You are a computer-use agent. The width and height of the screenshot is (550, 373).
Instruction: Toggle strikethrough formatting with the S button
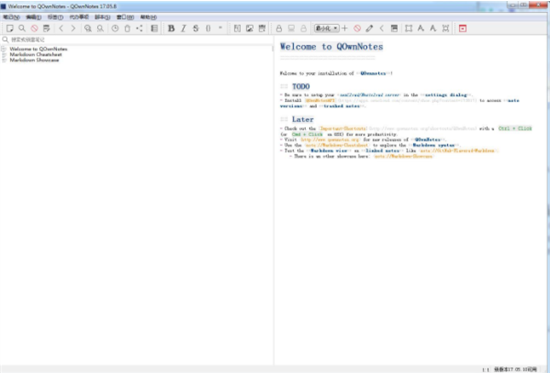pyautogui.click(x=196, y=28)
